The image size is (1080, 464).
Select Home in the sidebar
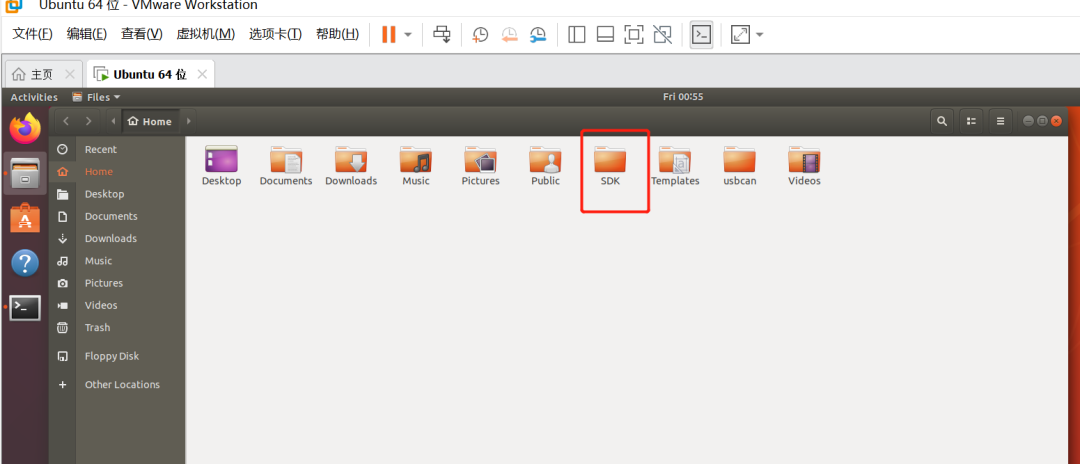click(x=117, y=171)
